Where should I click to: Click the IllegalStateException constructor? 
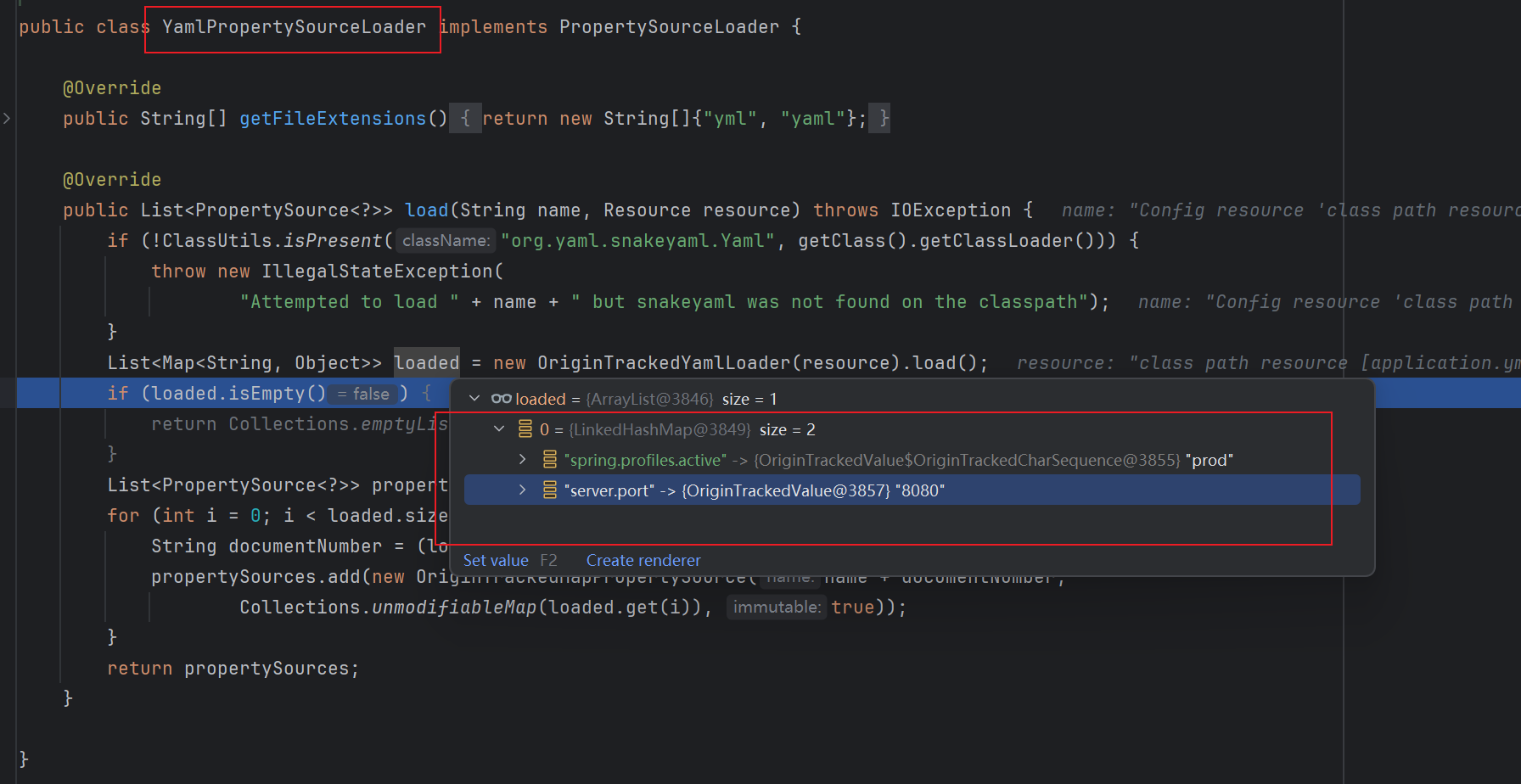coord(377,272)
